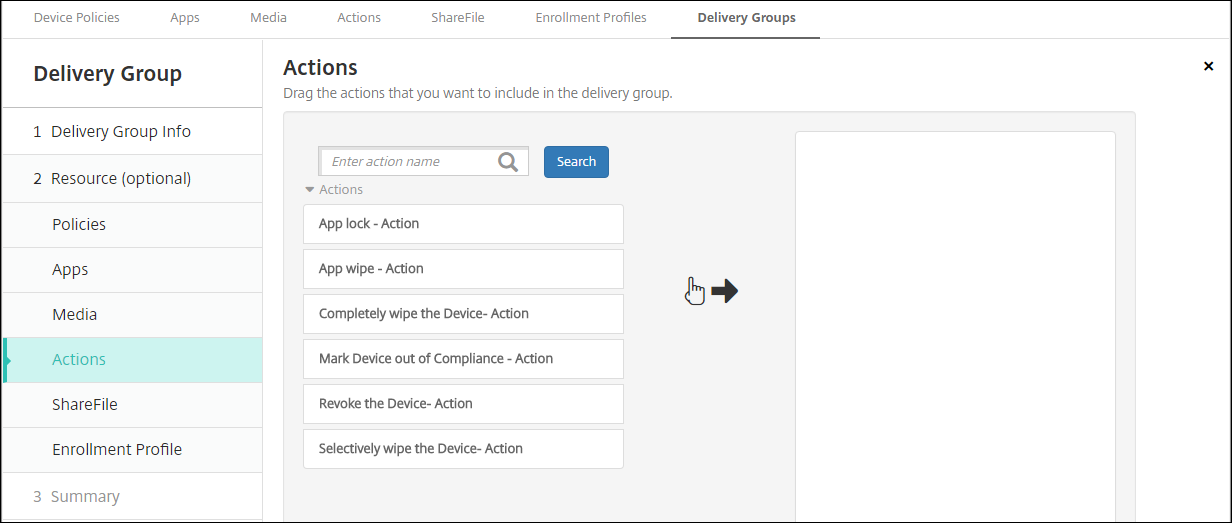
Task: Collapse the Actions list triangle
Action: (x=310, y=190)
